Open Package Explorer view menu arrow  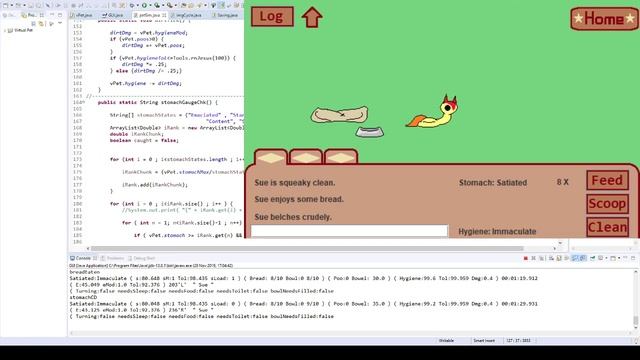(x=60, y=23)
